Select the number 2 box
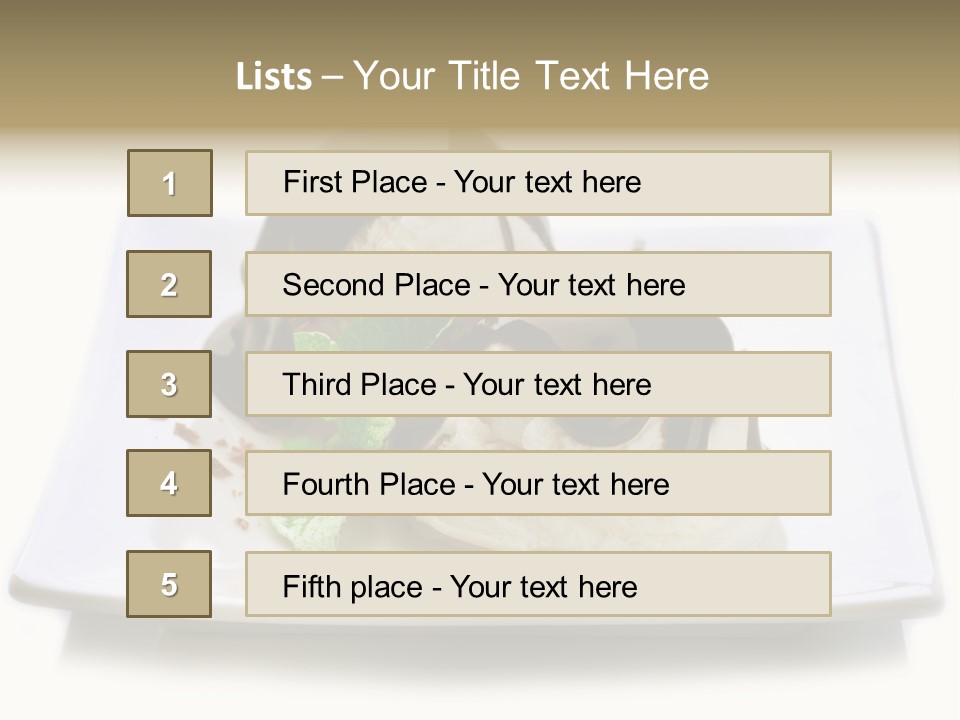 point(169,284)
